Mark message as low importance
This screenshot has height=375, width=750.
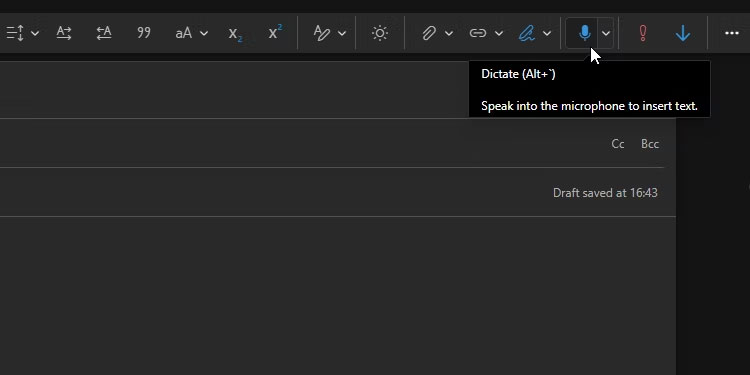683,33
